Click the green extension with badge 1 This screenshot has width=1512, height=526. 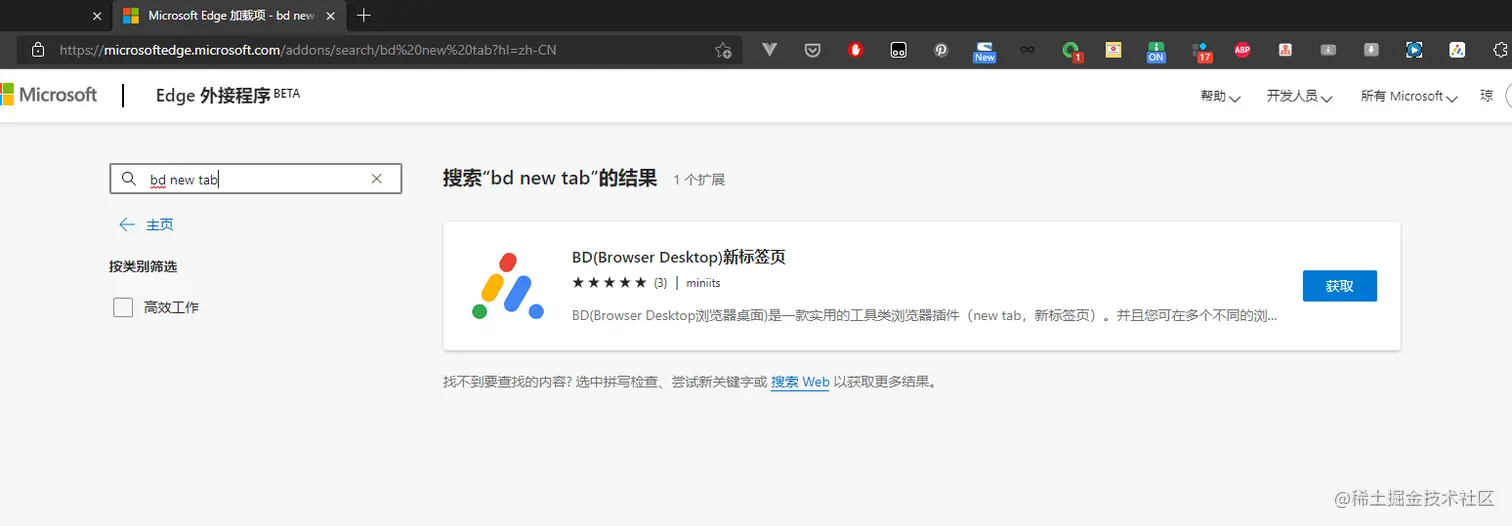1071,51
